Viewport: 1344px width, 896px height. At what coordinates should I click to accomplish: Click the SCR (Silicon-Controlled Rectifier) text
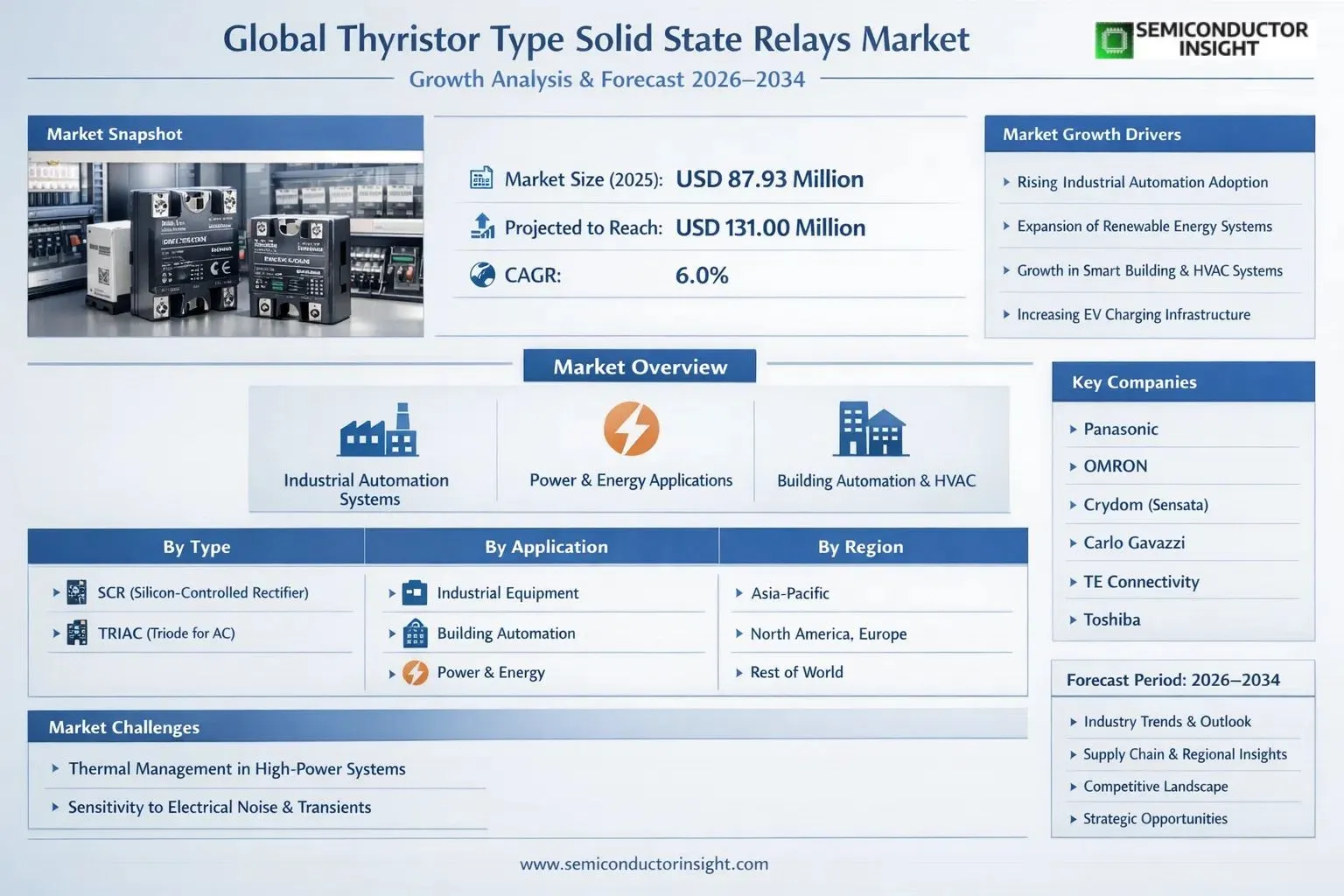[203, 592]
